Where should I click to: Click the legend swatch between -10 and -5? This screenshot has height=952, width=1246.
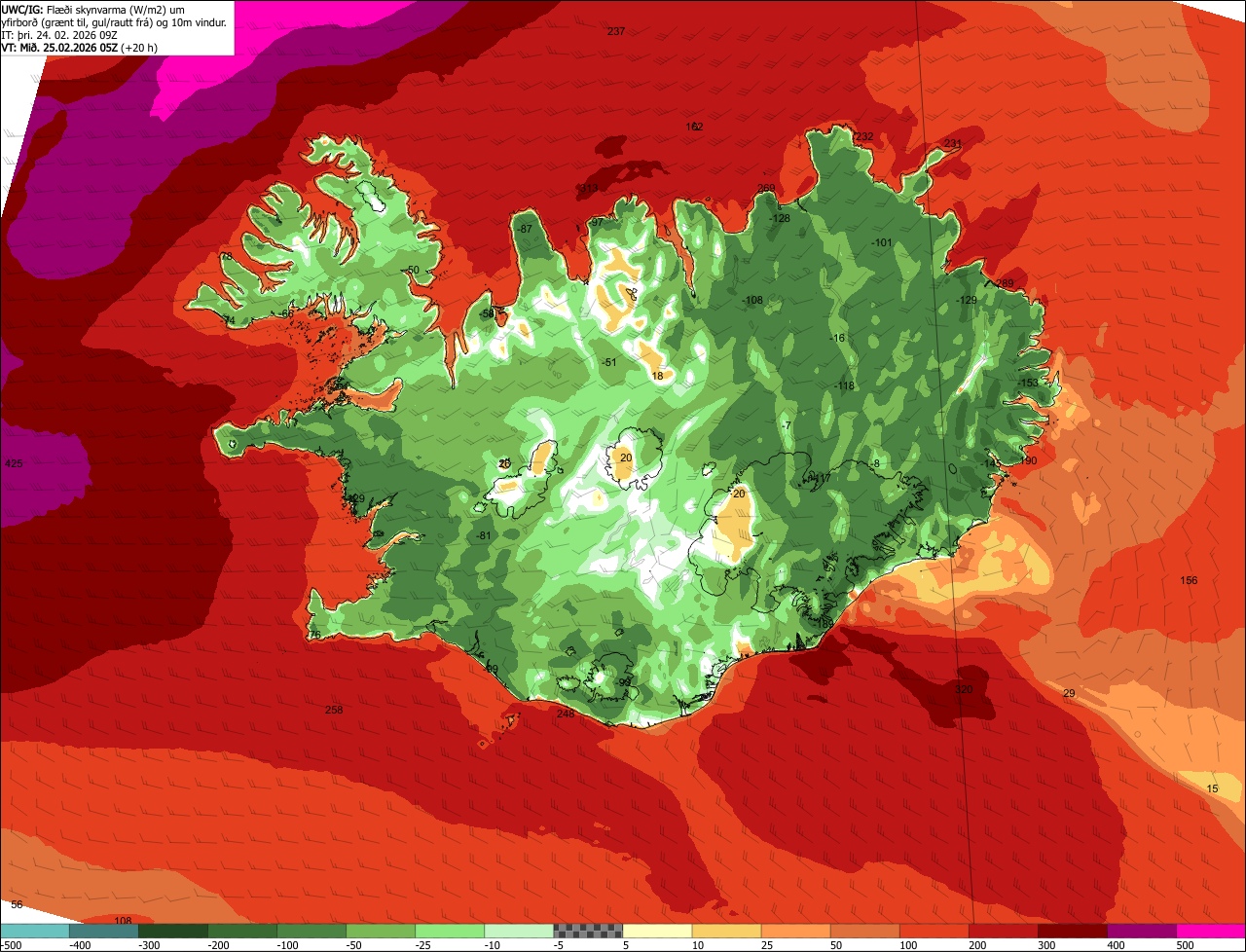click(518, 931)
